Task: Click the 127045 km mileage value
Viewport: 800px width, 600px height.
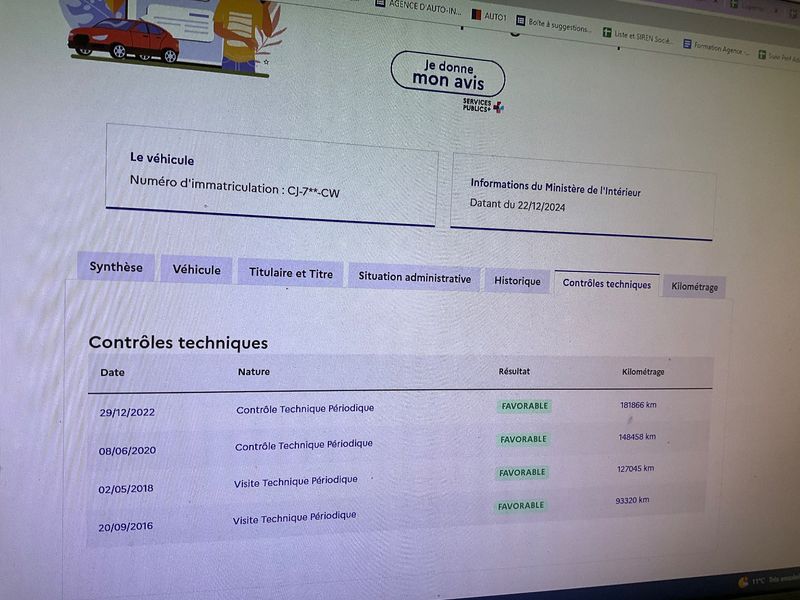Action: click(635, 468)
